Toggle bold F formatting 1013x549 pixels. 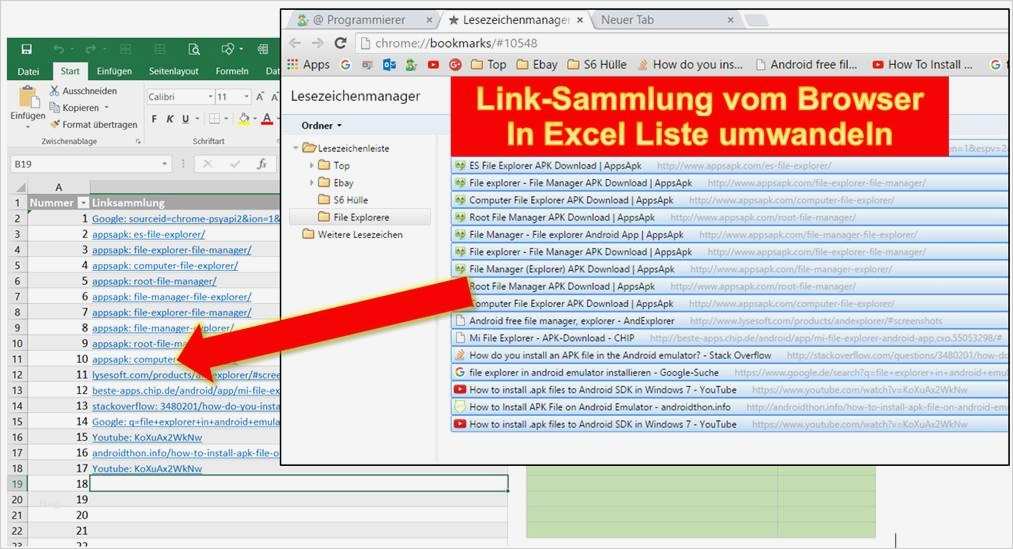click(154, 119)
